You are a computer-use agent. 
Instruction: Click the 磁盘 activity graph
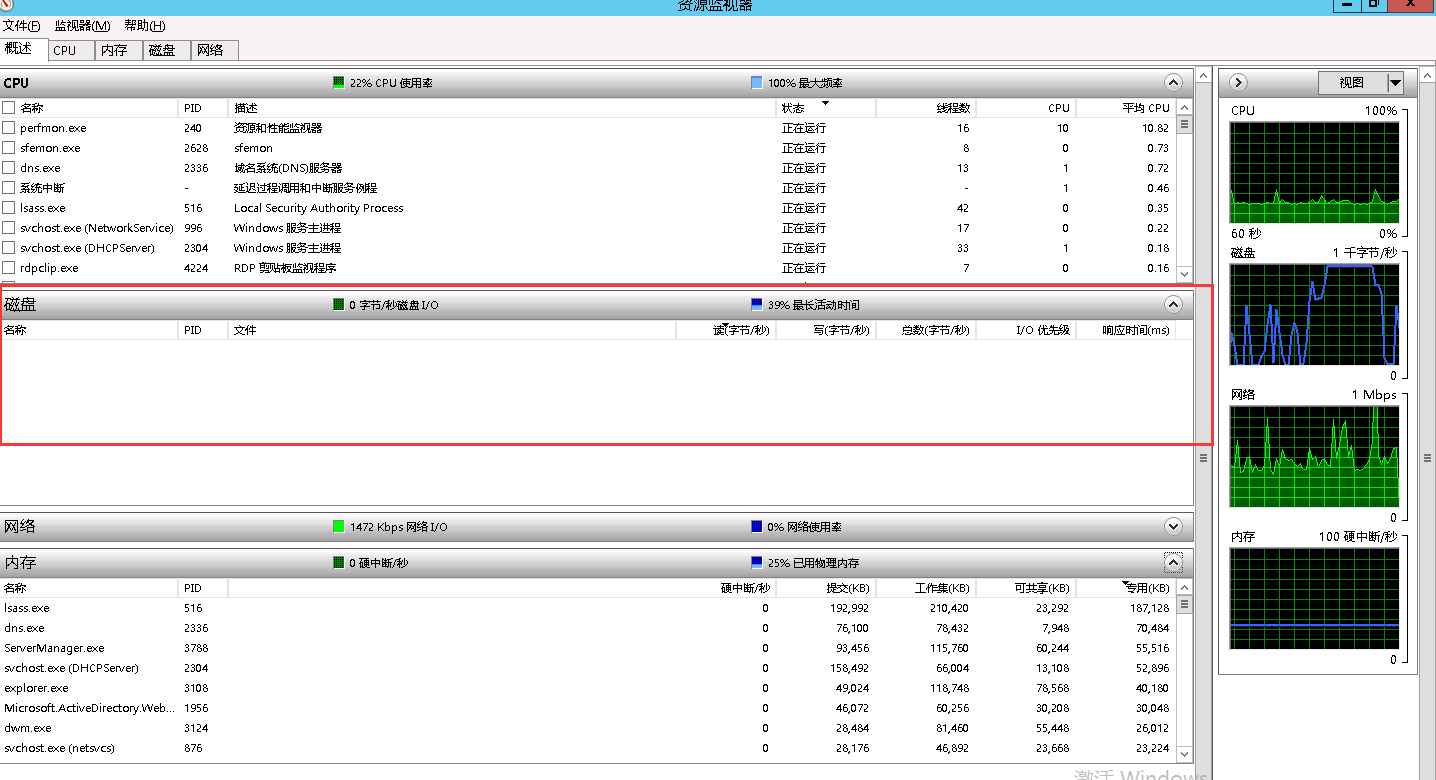tap(1315, 314)
